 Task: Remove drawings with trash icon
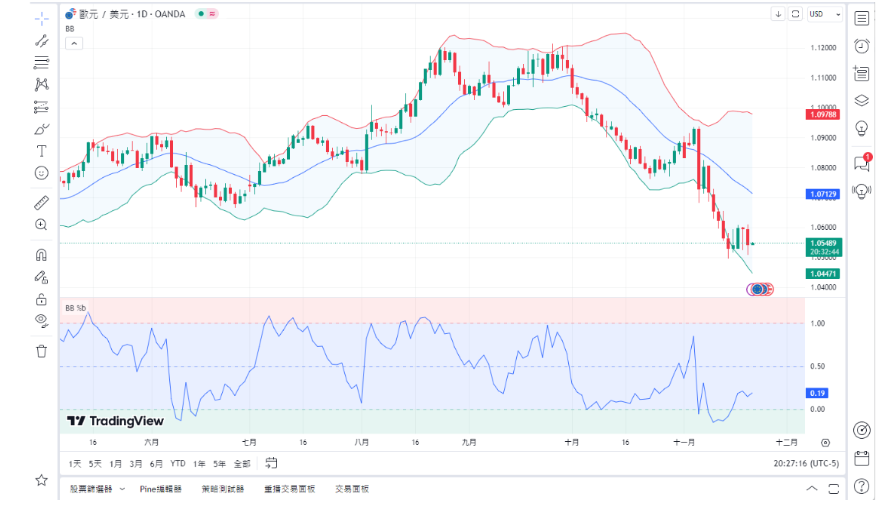click(x=42, y=352)
